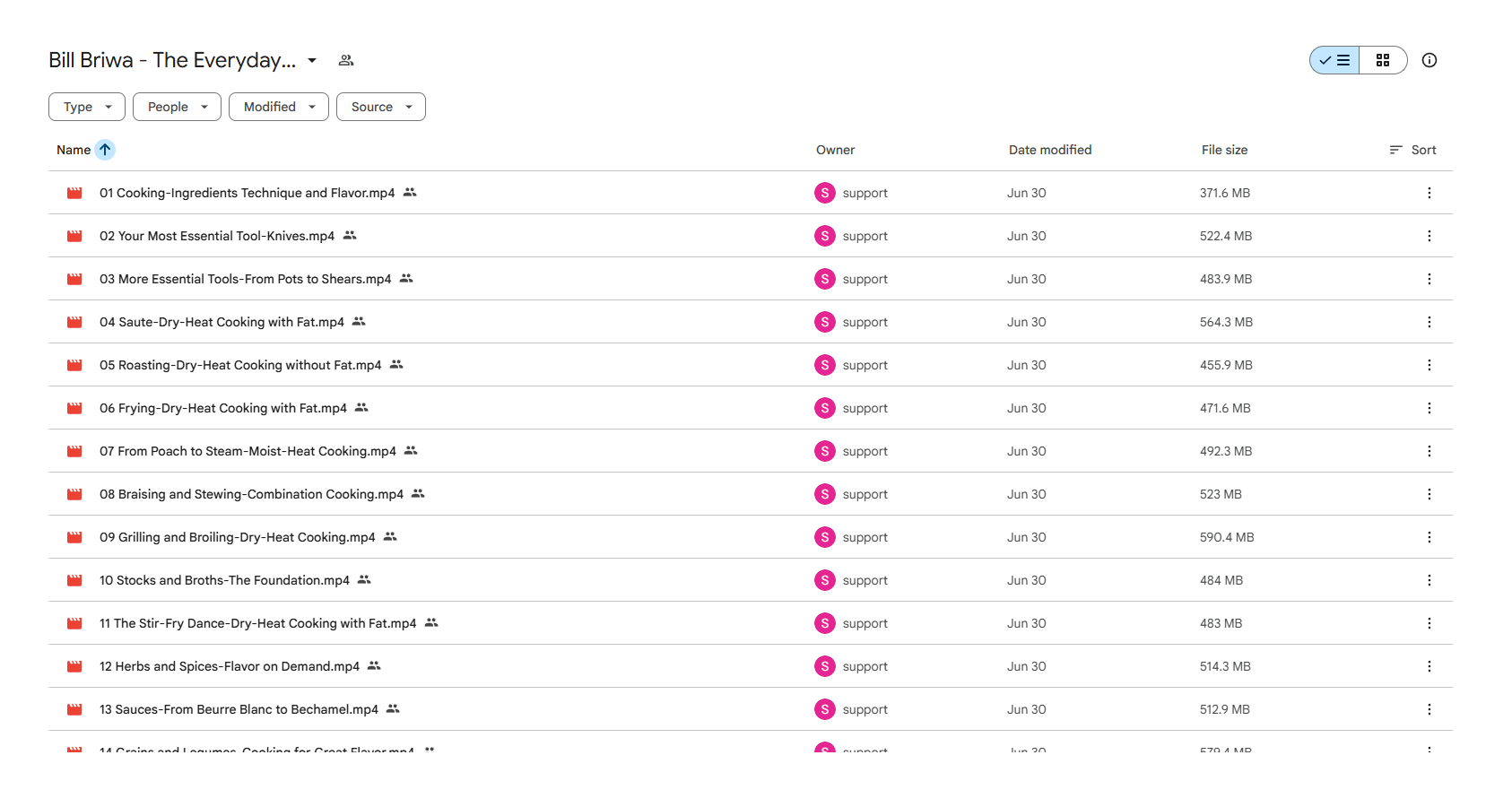This screenshot has width=1512, height=807.
Task: Open the view details info icon
Action: (x=1429, y=60)
